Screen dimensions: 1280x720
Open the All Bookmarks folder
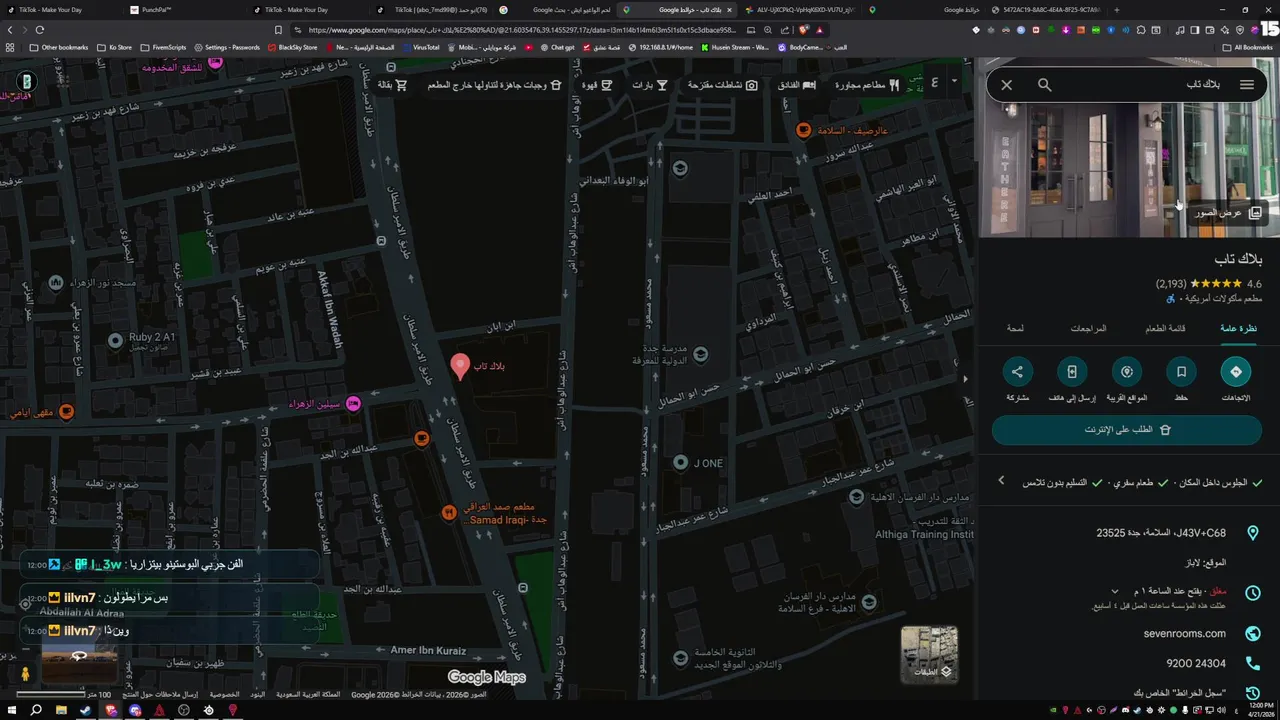[x=1247, y=47]
